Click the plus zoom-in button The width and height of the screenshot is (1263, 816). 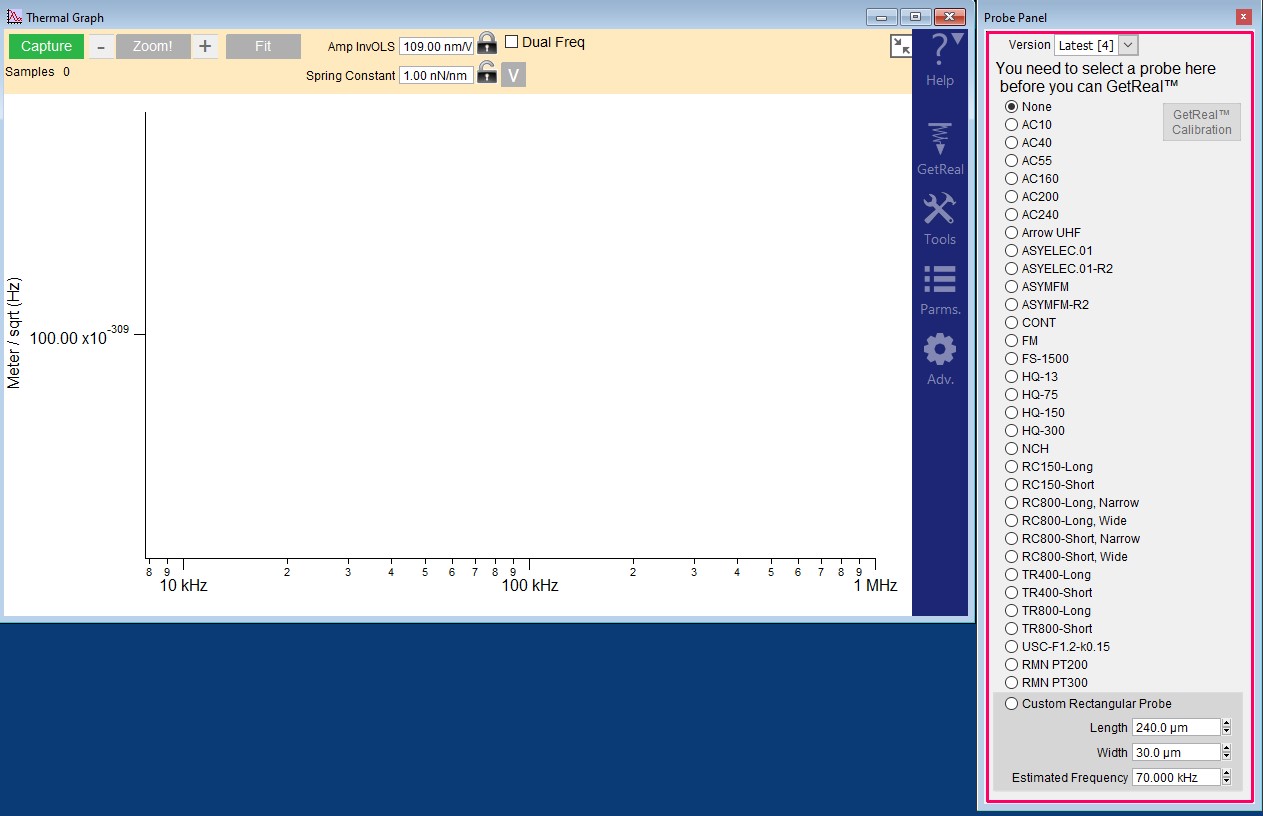click(x=205, y=46)
